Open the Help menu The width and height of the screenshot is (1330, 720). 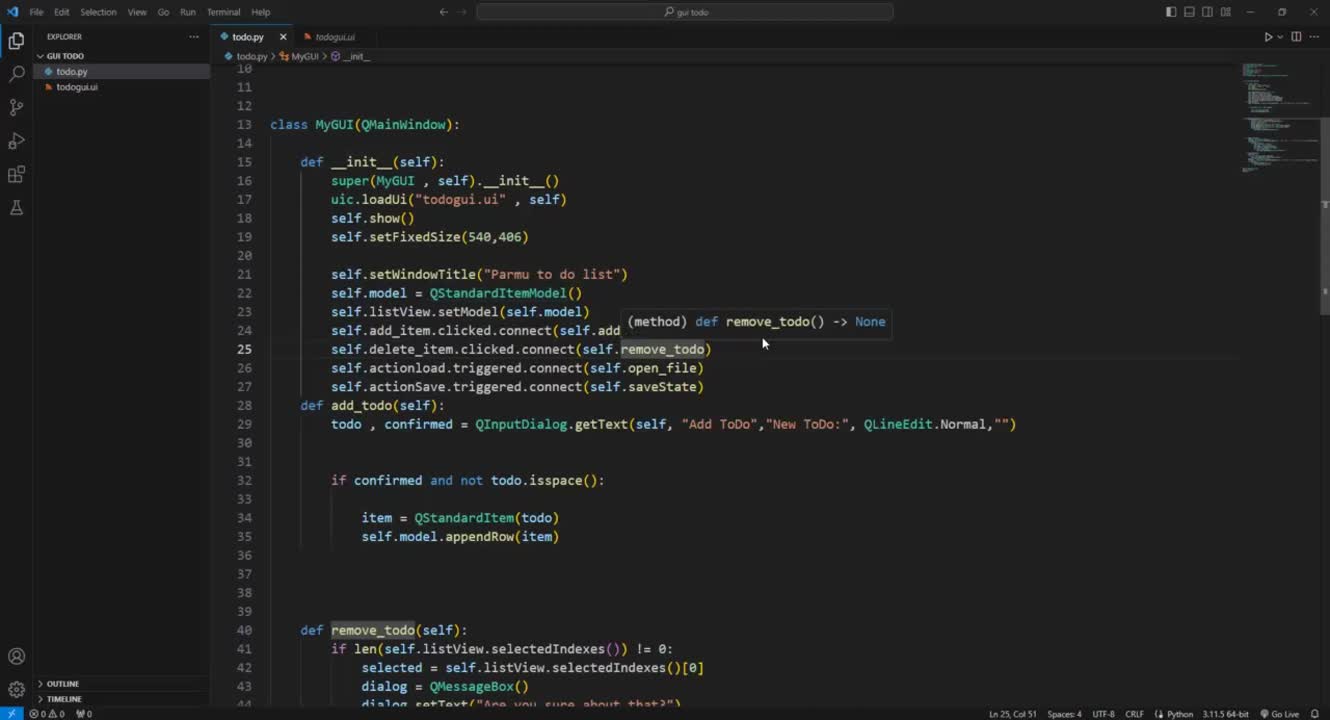pos(260,12)
